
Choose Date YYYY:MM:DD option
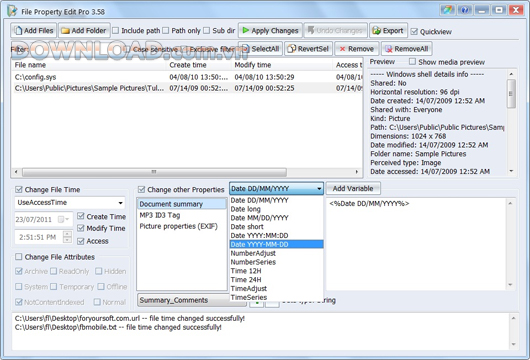(x=276, y=236)
